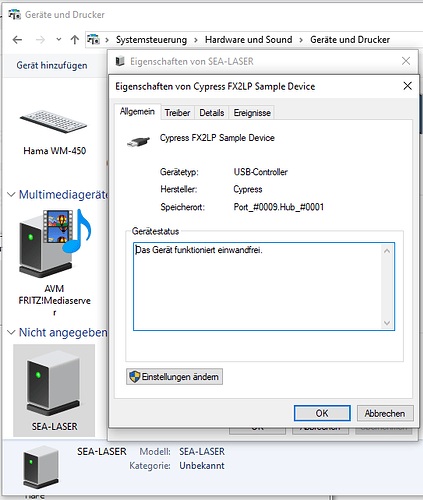Switch to the Details tab
Viewport: 423px width, 500px height.
click(212, 113)
